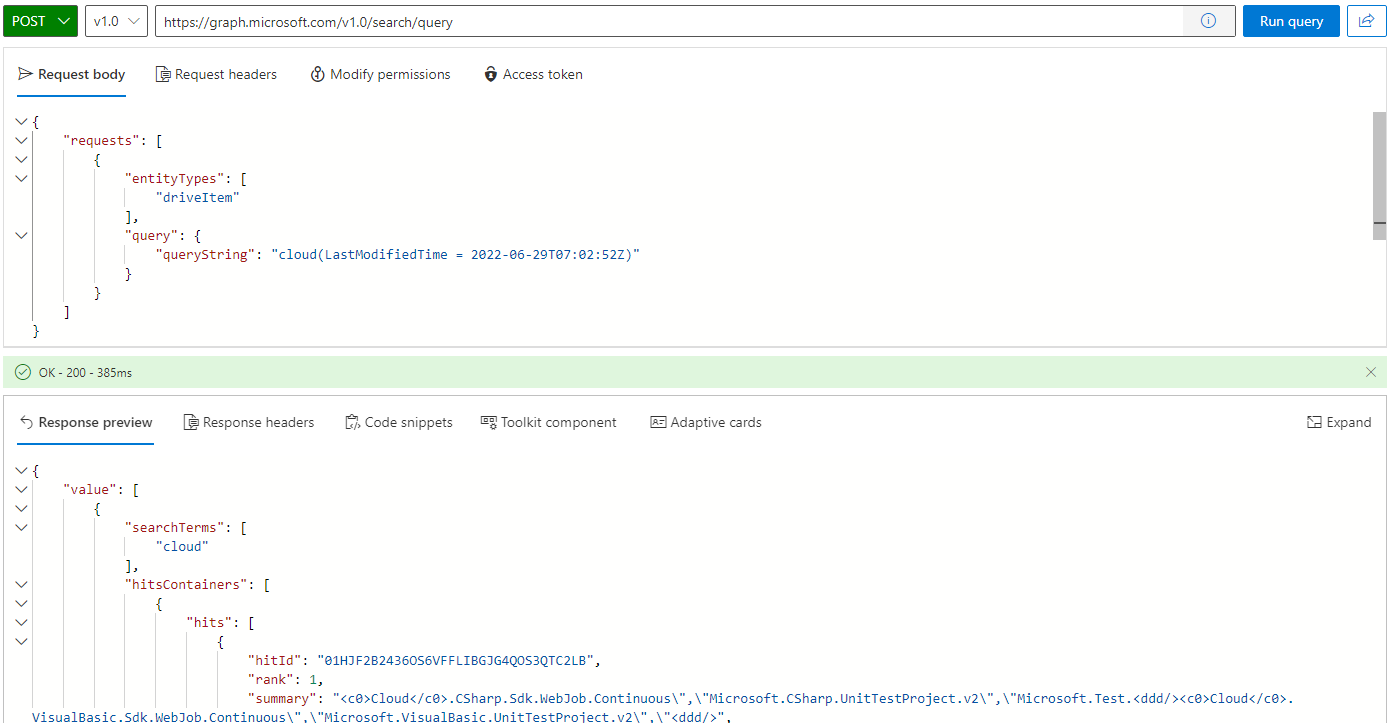Dismiss the OK 200 status message
The height and width of the screenshot is (723, 1398).
(x=1371, y=371)
